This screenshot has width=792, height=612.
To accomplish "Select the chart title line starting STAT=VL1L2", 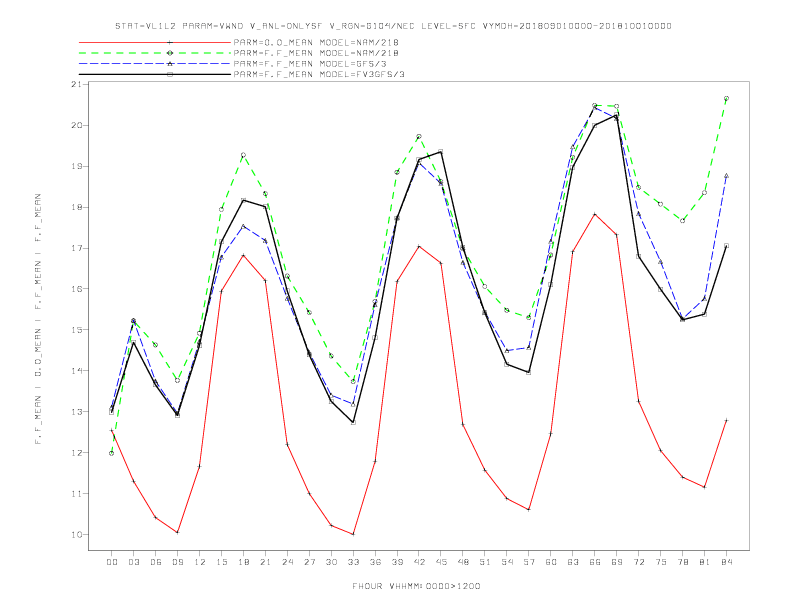I will pos(393,26).
